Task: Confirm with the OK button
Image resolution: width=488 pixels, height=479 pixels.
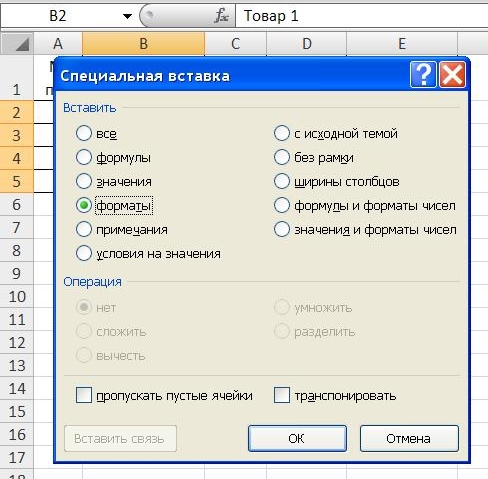Action: pyautogui.click(x=297, y=439)
